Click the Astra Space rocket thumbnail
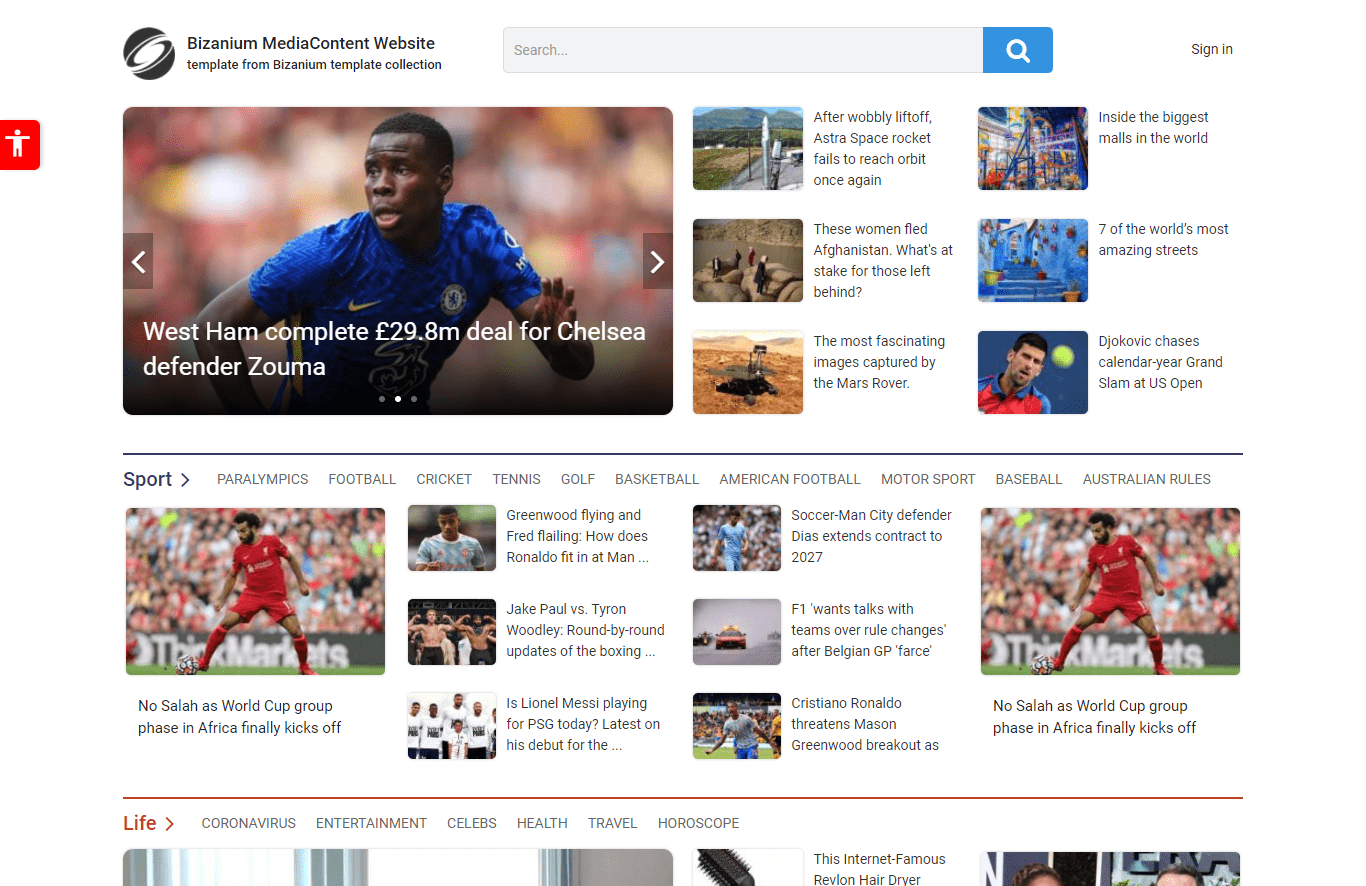This screenshot has width=1366, height=886. pos(748,148)
